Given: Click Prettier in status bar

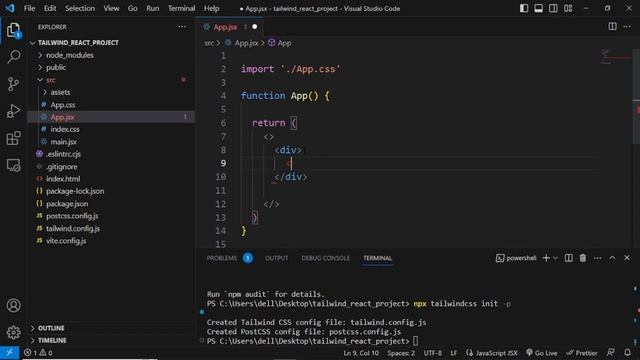Looking at the screenshot, I should (x=582, y=353).
